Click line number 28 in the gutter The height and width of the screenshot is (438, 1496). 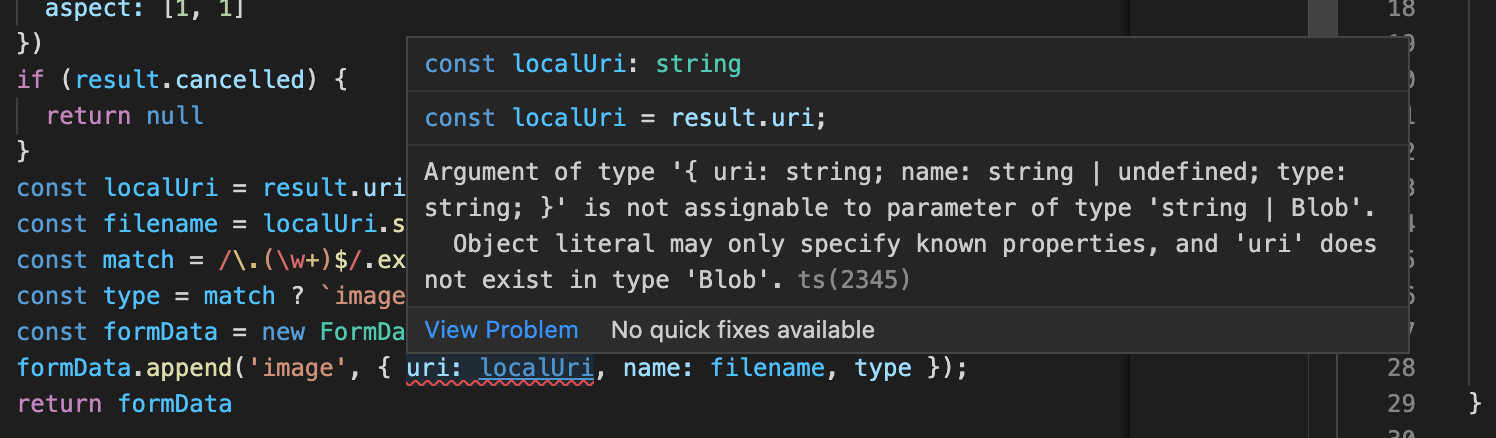[1401, 368]
